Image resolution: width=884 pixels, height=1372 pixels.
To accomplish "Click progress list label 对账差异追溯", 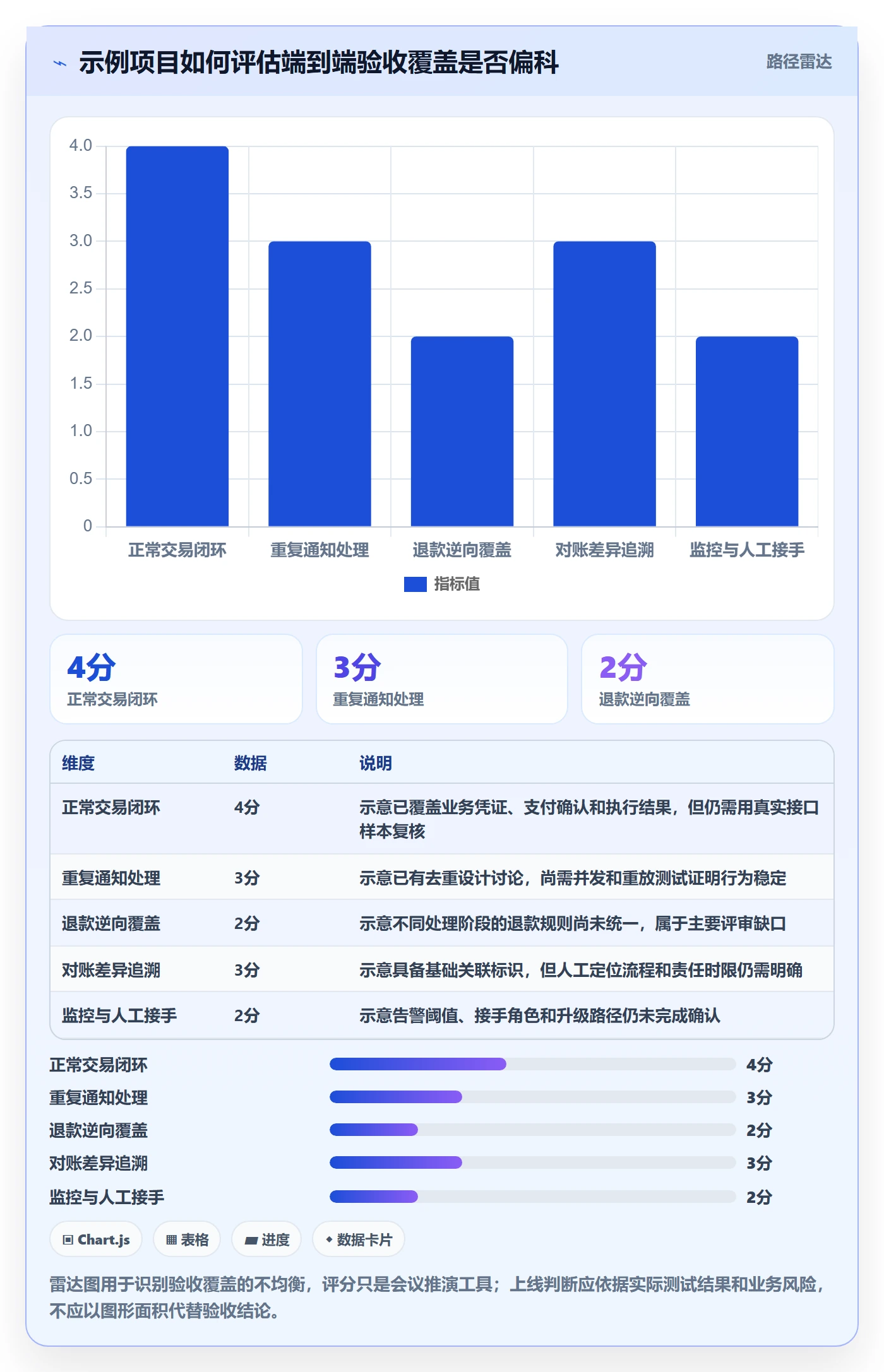I will tap(99, 1162).
